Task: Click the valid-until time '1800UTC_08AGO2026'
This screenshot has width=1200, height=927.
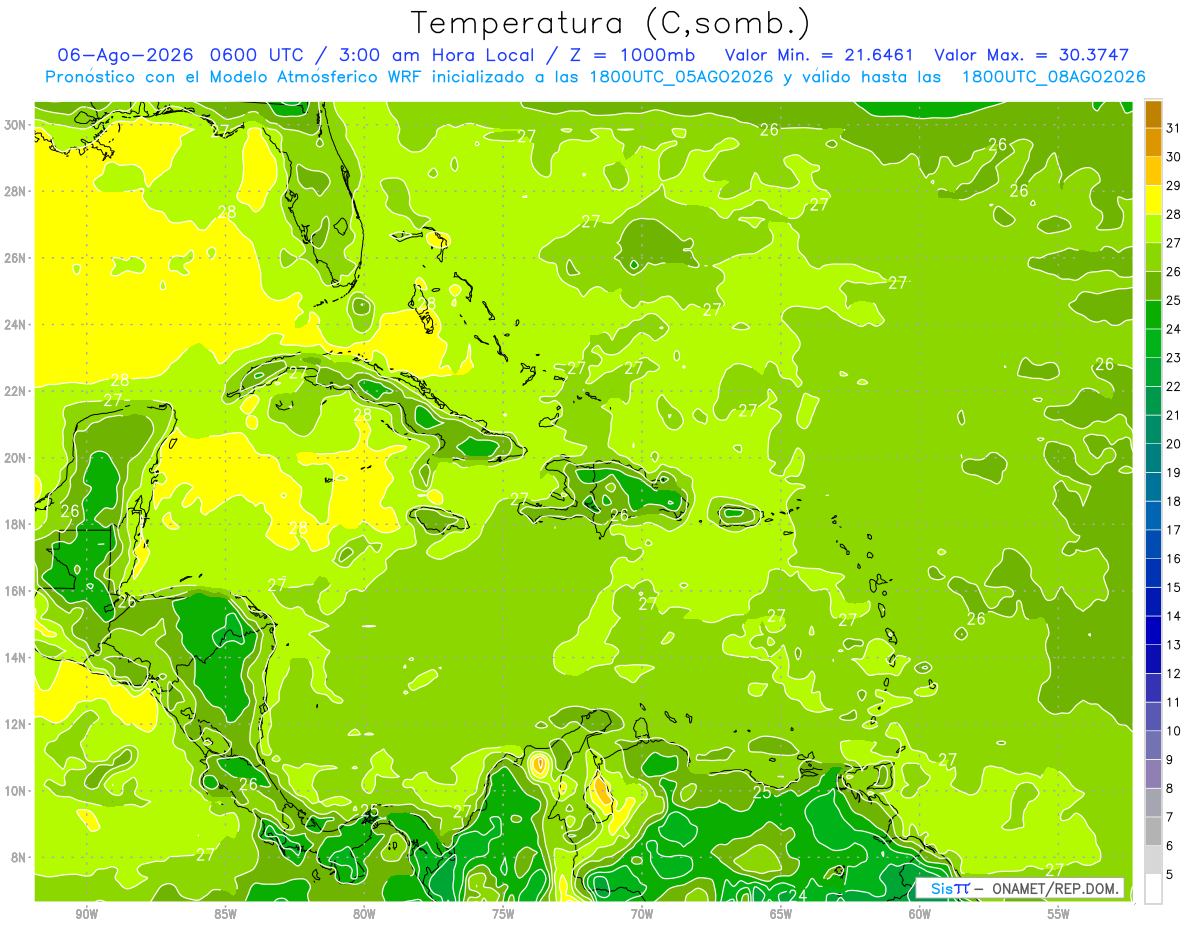Action: coord(1053,77)
